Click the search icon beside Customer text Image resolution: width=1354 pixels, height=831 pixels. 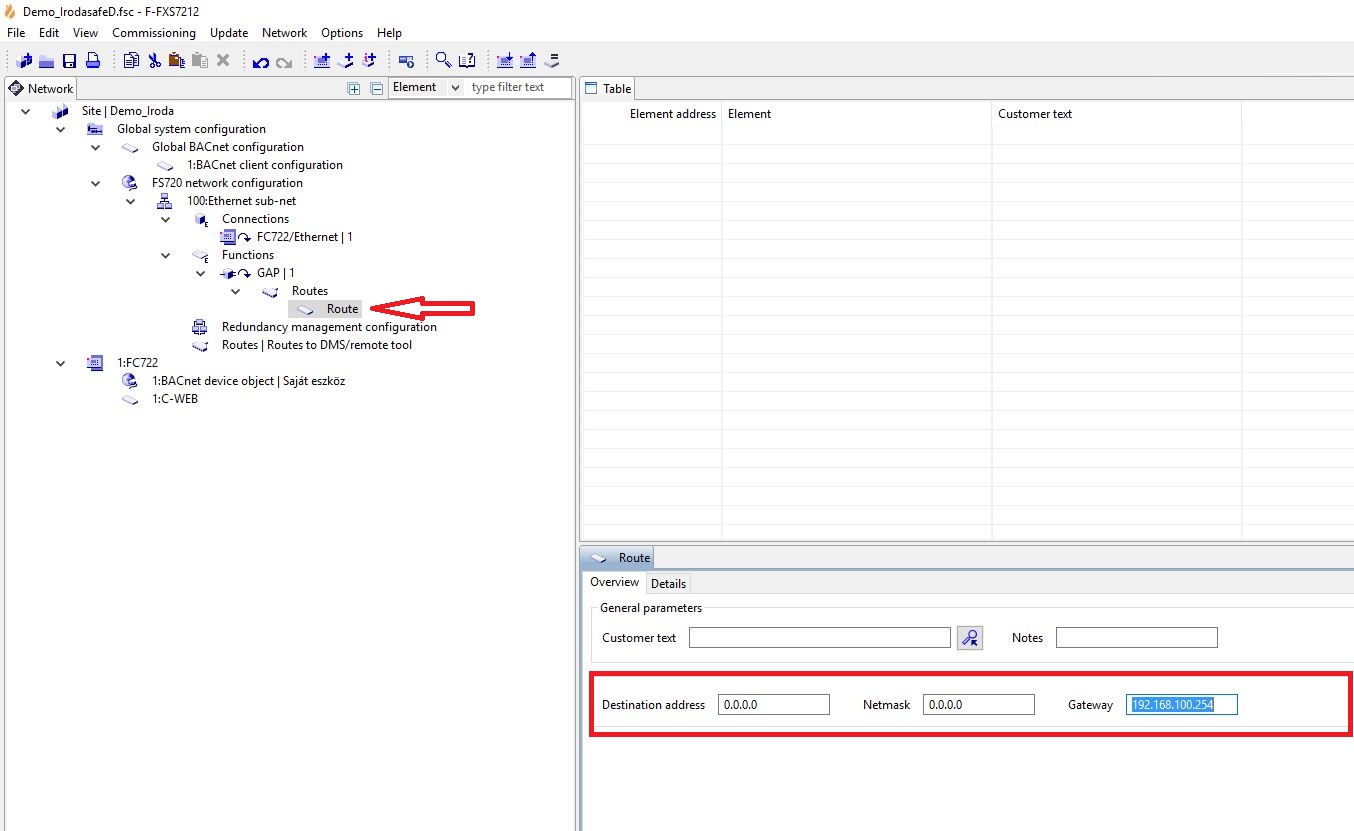pos(969,638)
